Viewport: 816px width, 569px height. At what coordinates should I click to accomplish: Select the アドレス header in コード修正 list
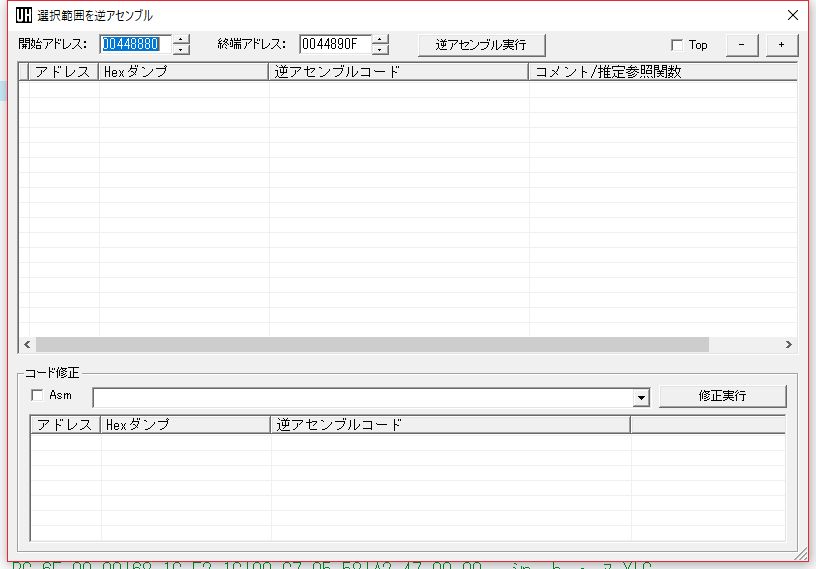click(x=65, y=424)
